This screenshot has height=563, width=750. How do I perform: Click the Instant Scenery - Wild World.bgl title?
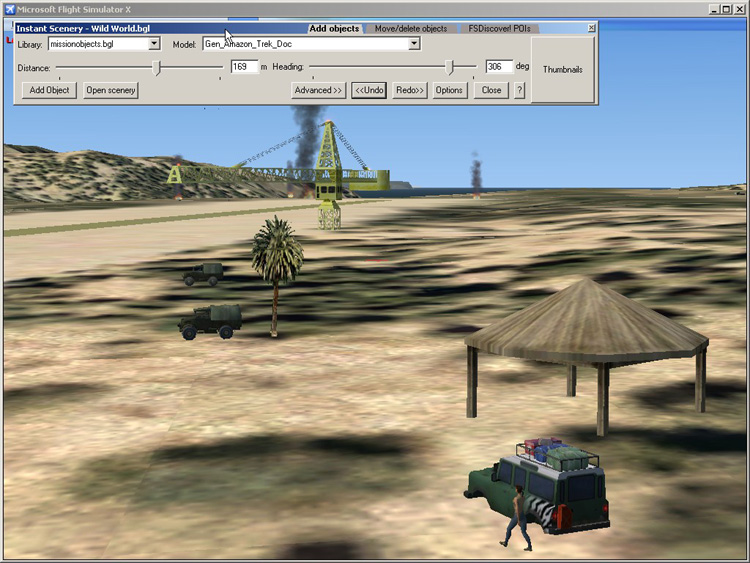tap(83, 29)
